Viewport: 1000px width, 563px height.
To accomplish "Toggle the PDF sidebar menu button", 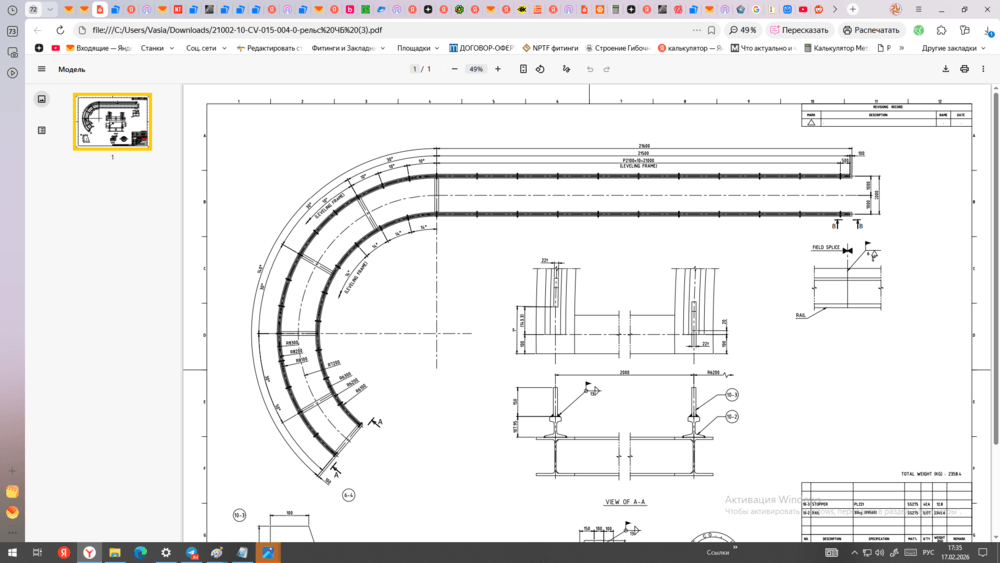I will [41, 69].
